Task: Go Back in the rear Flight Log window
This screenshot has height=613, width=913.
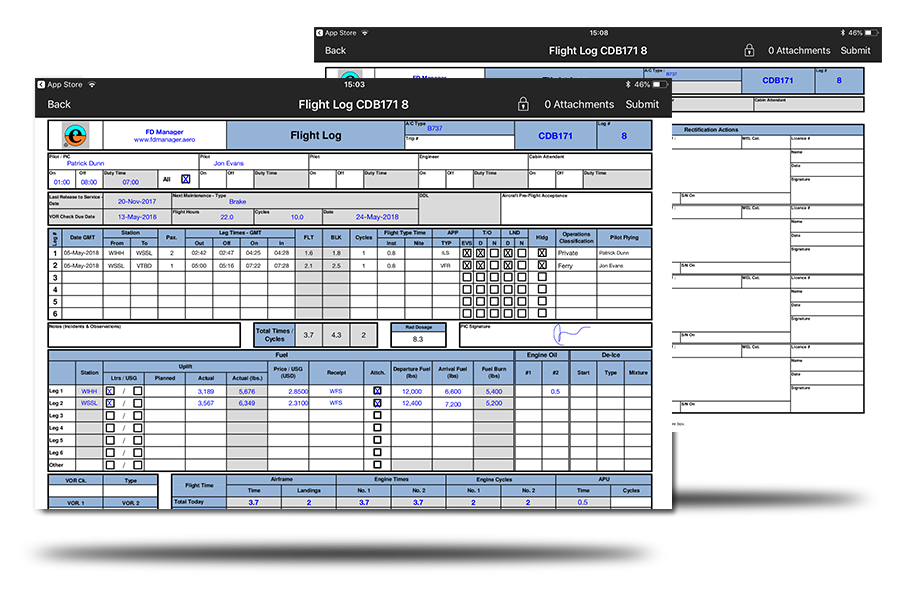Action: pyautogui.click(x=335, y=51)
